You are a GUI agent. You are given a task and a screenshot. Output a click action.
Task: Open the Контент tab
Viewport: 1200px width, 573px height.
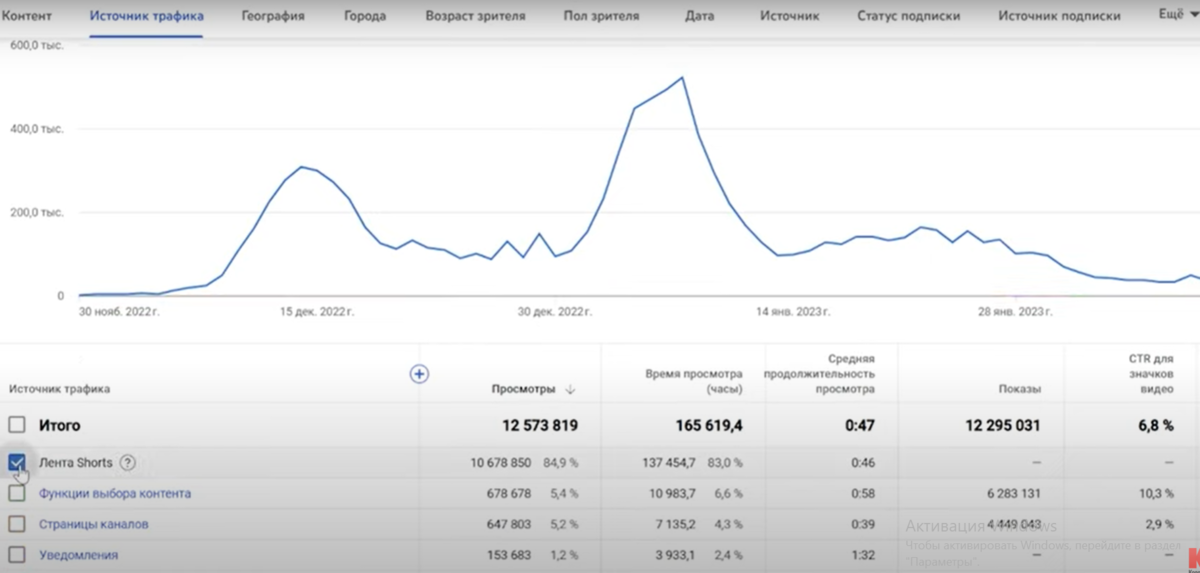pyautogui.click(x=27, y=16)
